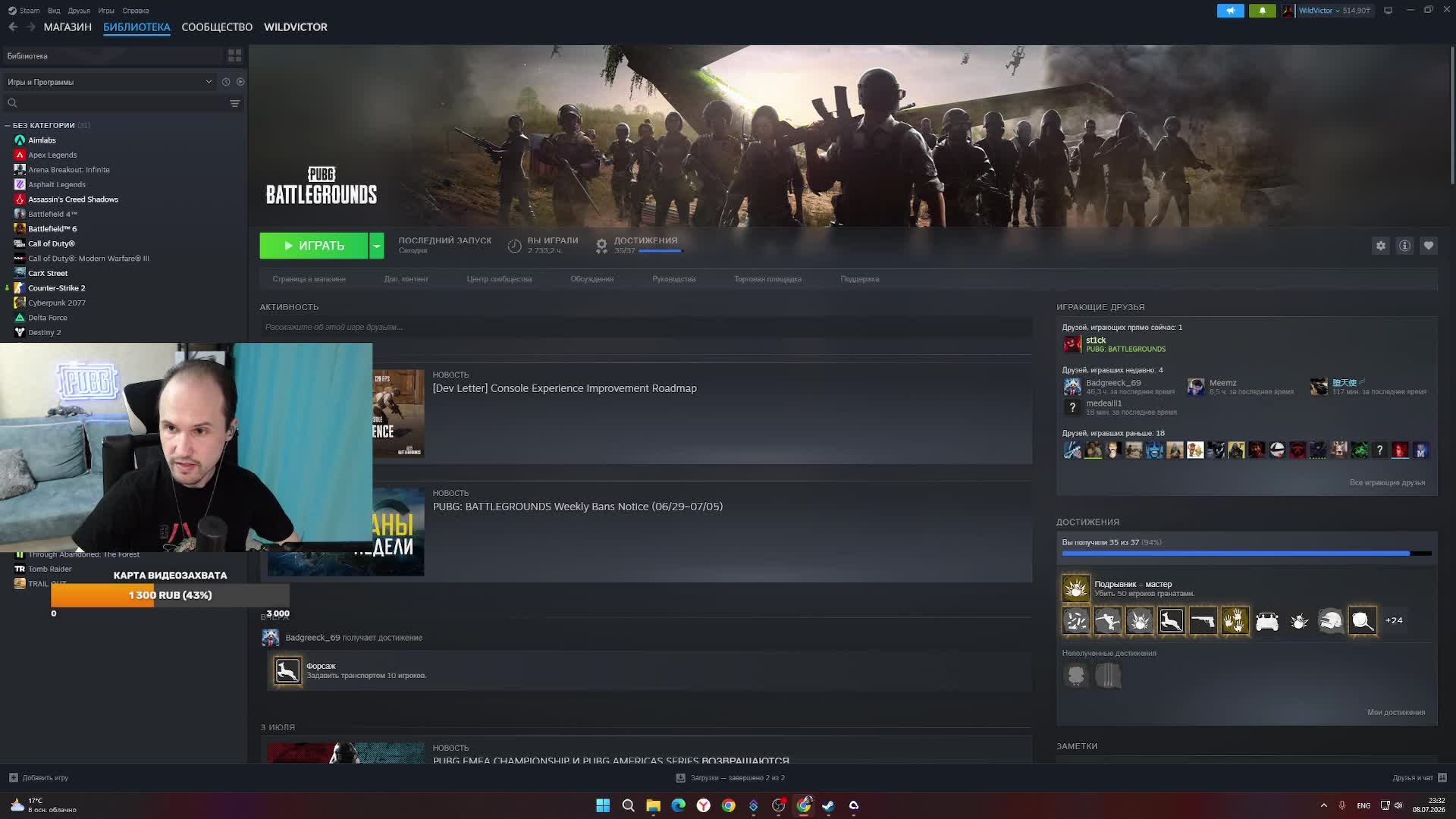Go back with the navigation arrow
1456x819 pixels.
13,27
